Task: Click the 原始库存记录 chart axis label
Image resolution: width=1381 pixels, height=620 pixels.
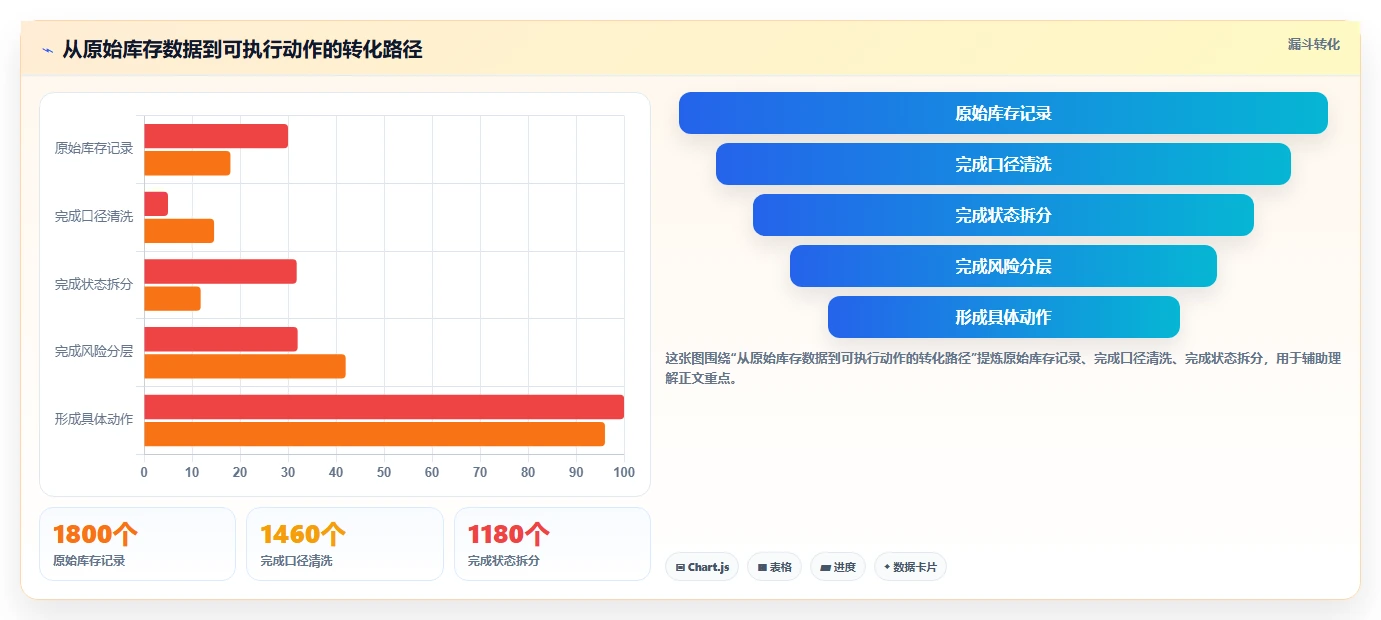Action: pyautogui.click(x=94, y=148)
